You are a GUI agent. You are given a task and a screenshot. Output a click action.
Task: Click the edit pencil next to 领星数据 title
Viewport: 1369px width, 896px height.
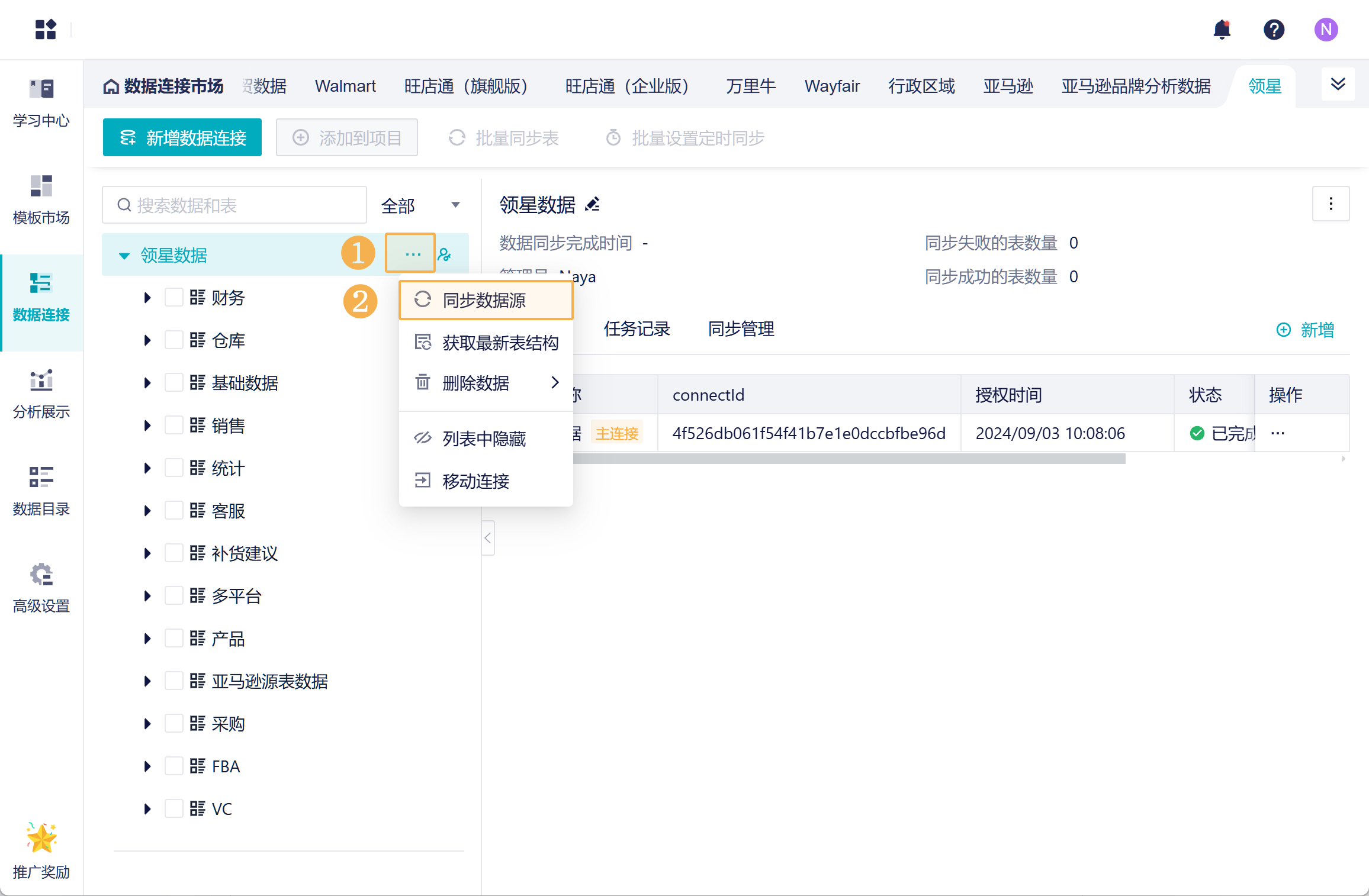[x=592, y=205]
